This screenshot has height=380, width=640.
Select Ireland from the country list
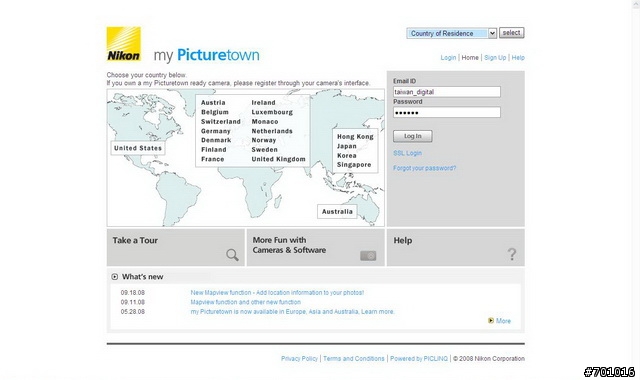(263, 102)
